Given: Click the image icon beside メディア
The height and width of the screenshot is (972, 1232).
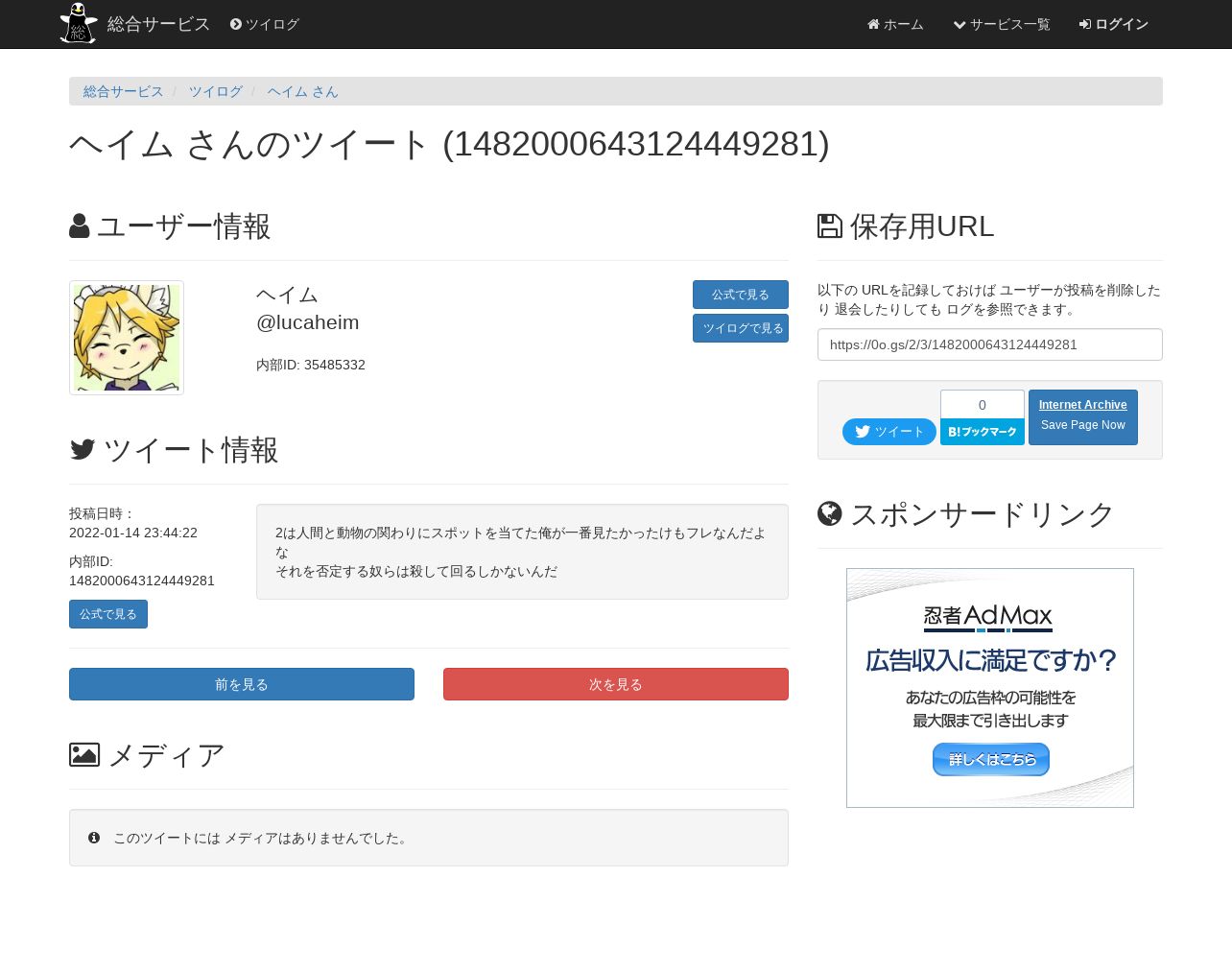Looking at the screenshot, I should point(84,755).
